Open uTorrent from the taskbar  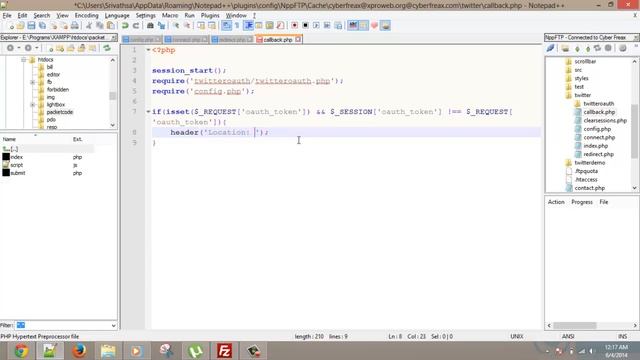pyautogui.click(x=195, y=351)
